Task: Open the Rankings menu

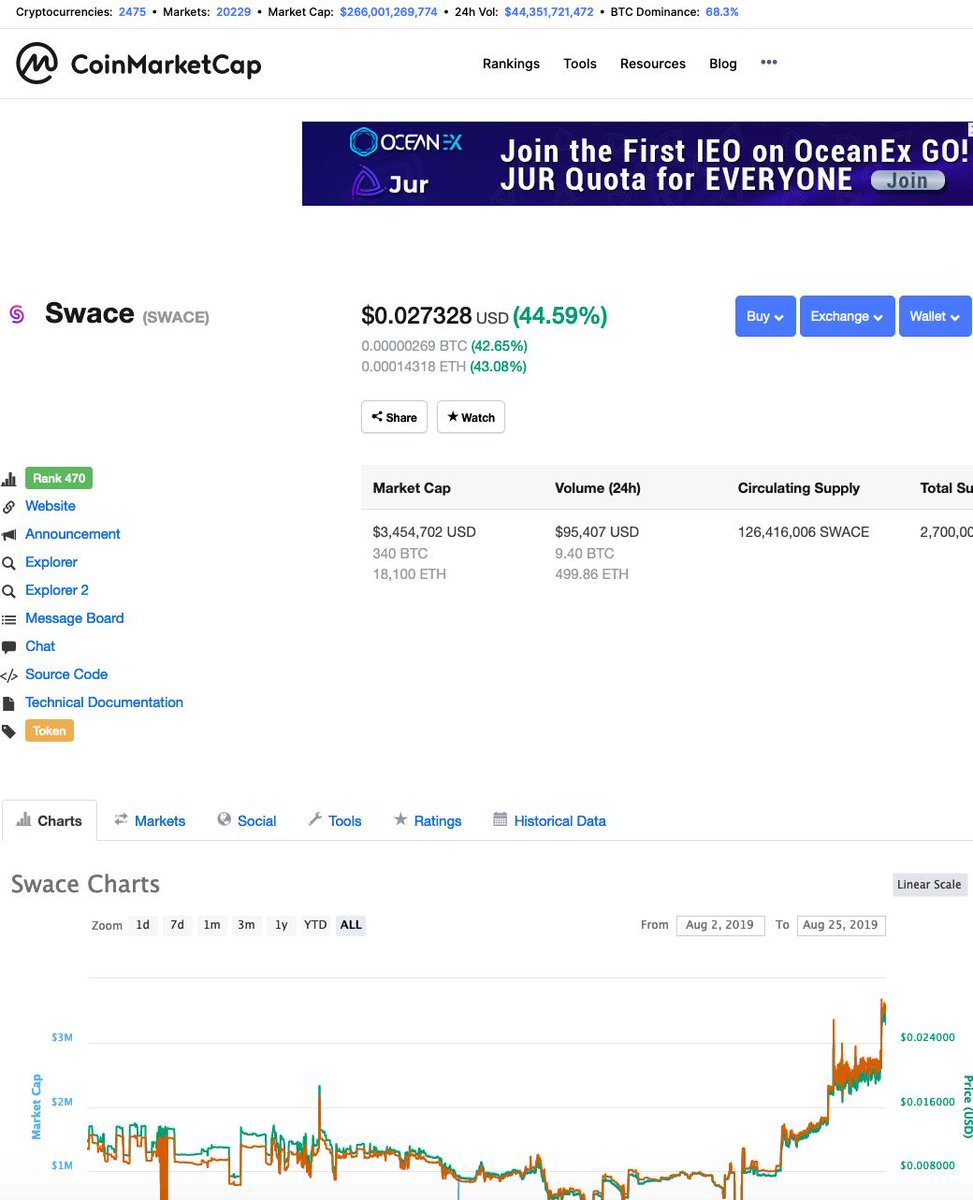Action: (x=511, y=63)
